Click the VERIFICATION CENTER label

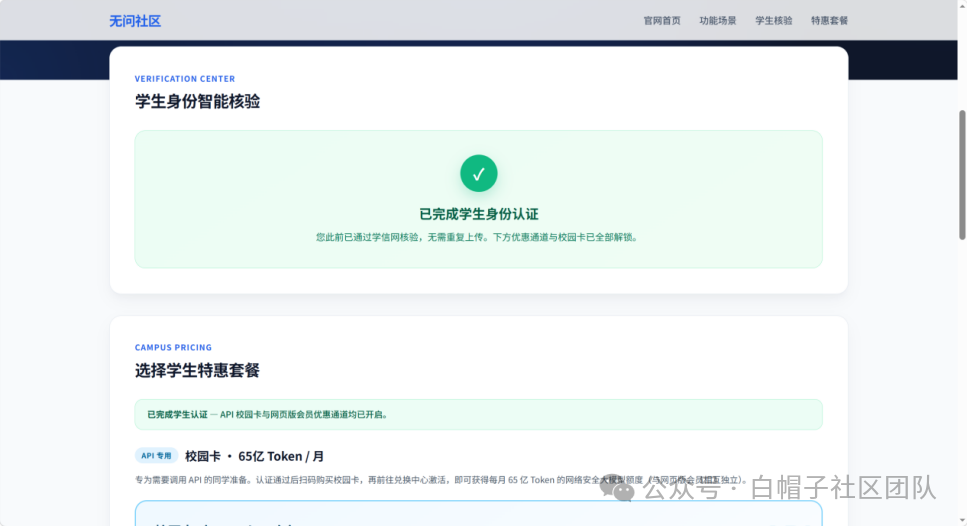pos(185,79)
